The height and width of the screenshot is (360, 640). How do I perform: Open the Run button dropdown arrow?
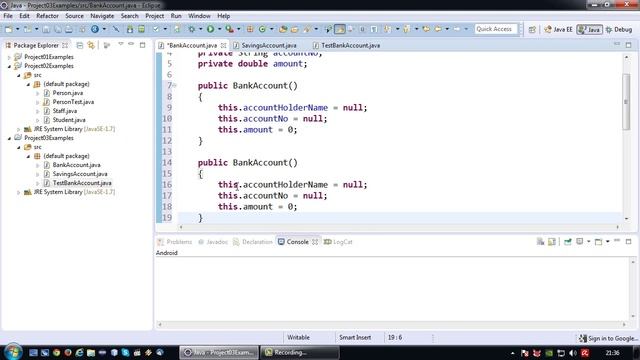220,29
